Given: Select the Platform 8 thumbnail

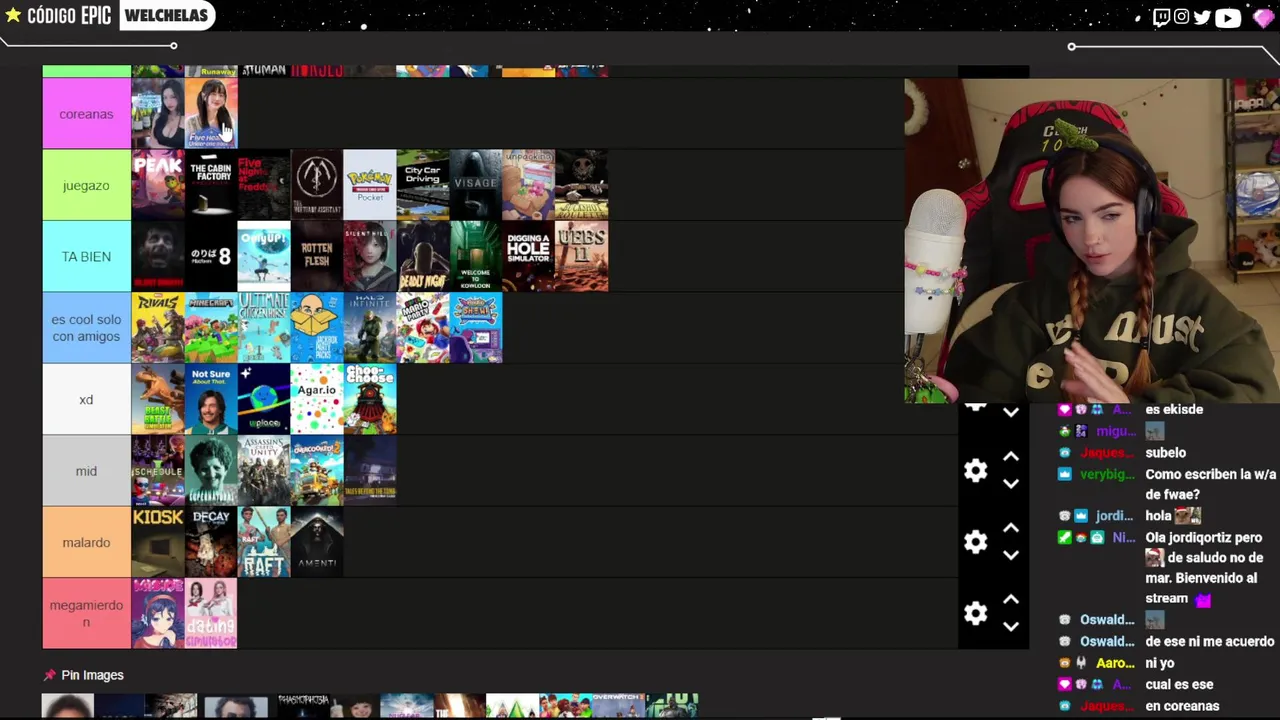Looking at the screenshot, I should (211, 257).
